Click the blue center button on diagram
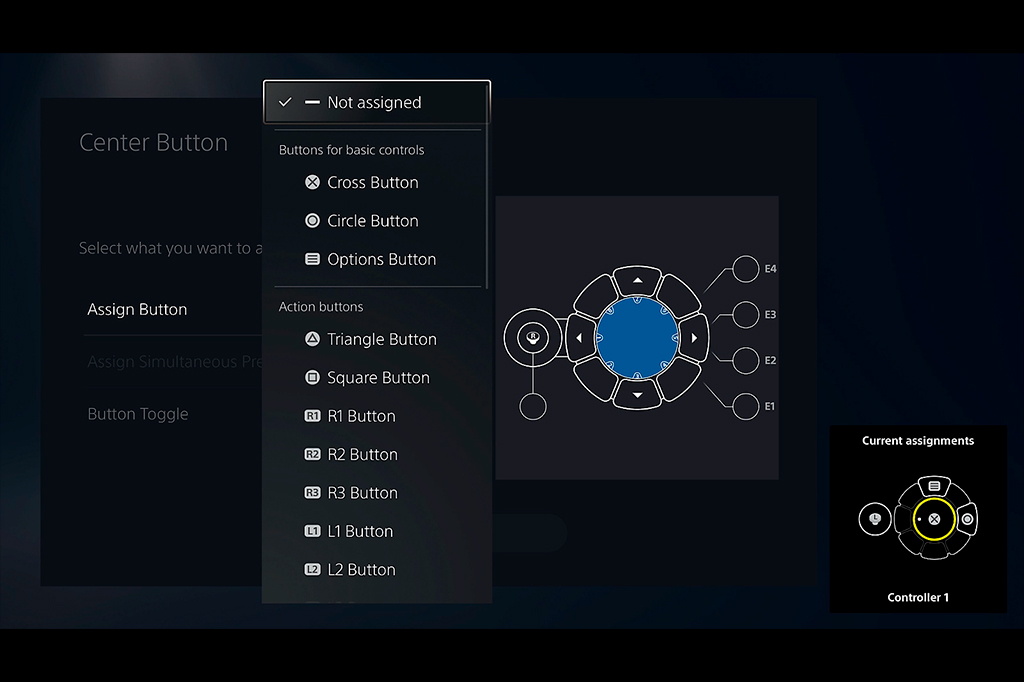 (637, 338)
